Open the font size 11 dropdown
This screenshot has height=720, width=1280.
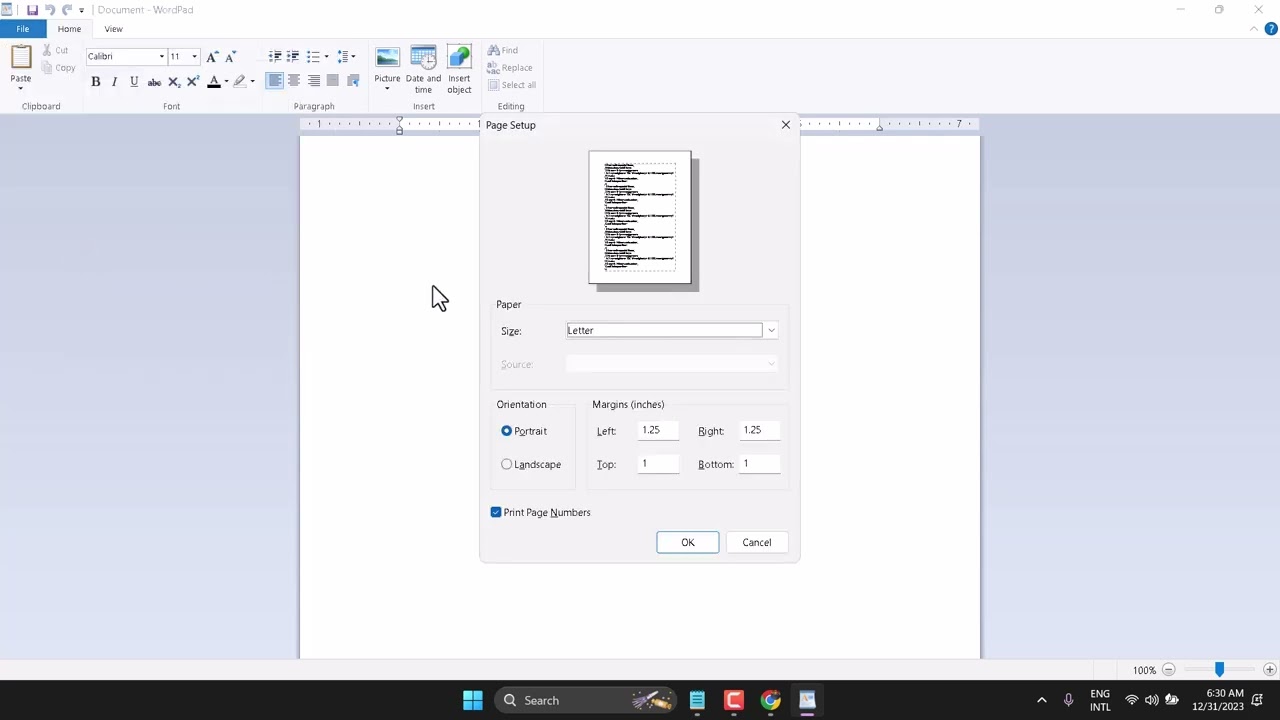point(194,57)
